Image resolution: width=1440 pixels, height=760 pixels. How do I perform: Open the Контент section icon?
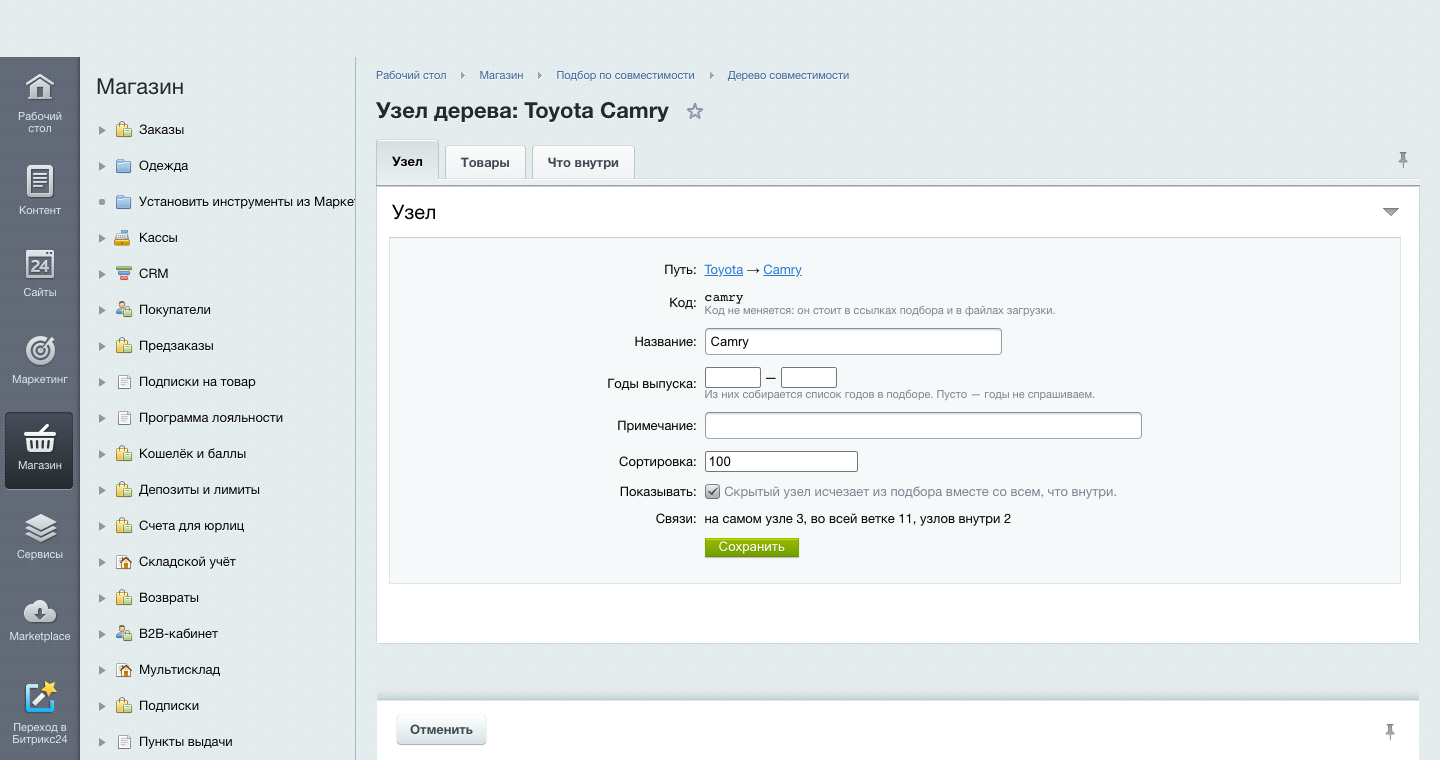(40, 181)
